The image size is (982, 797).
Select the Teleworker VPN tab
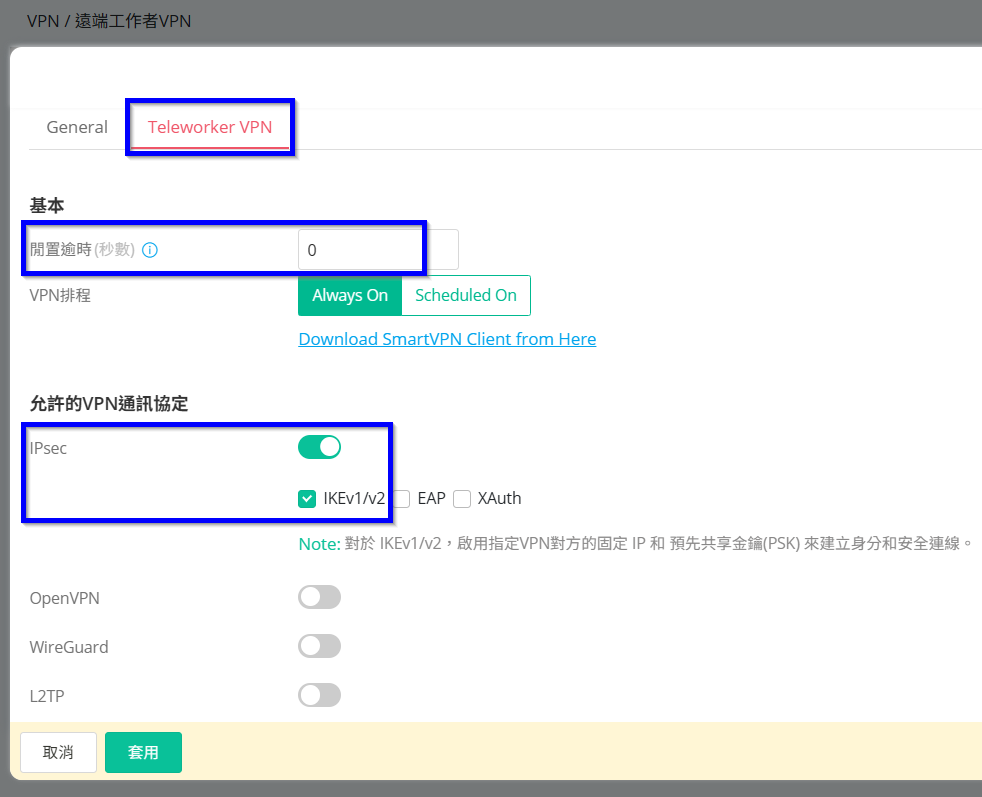pos(210,127)
